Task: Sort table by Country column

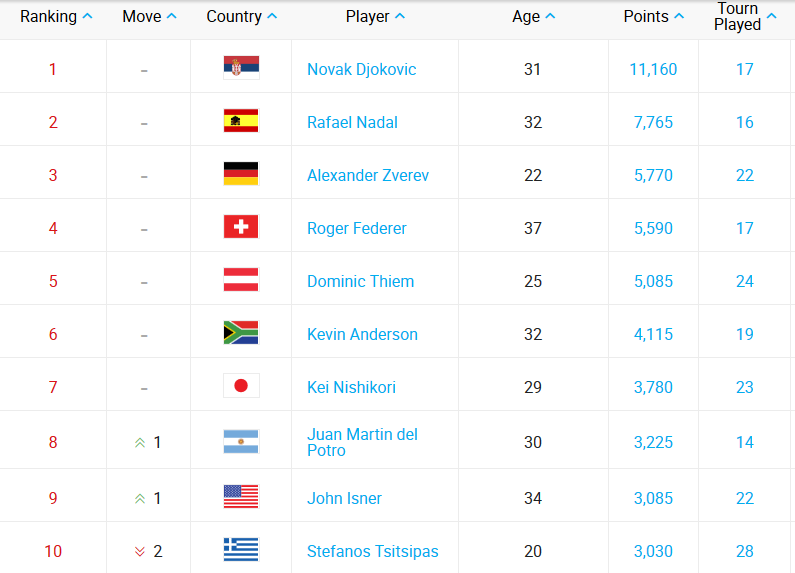Action: click(x=241, y=17)
